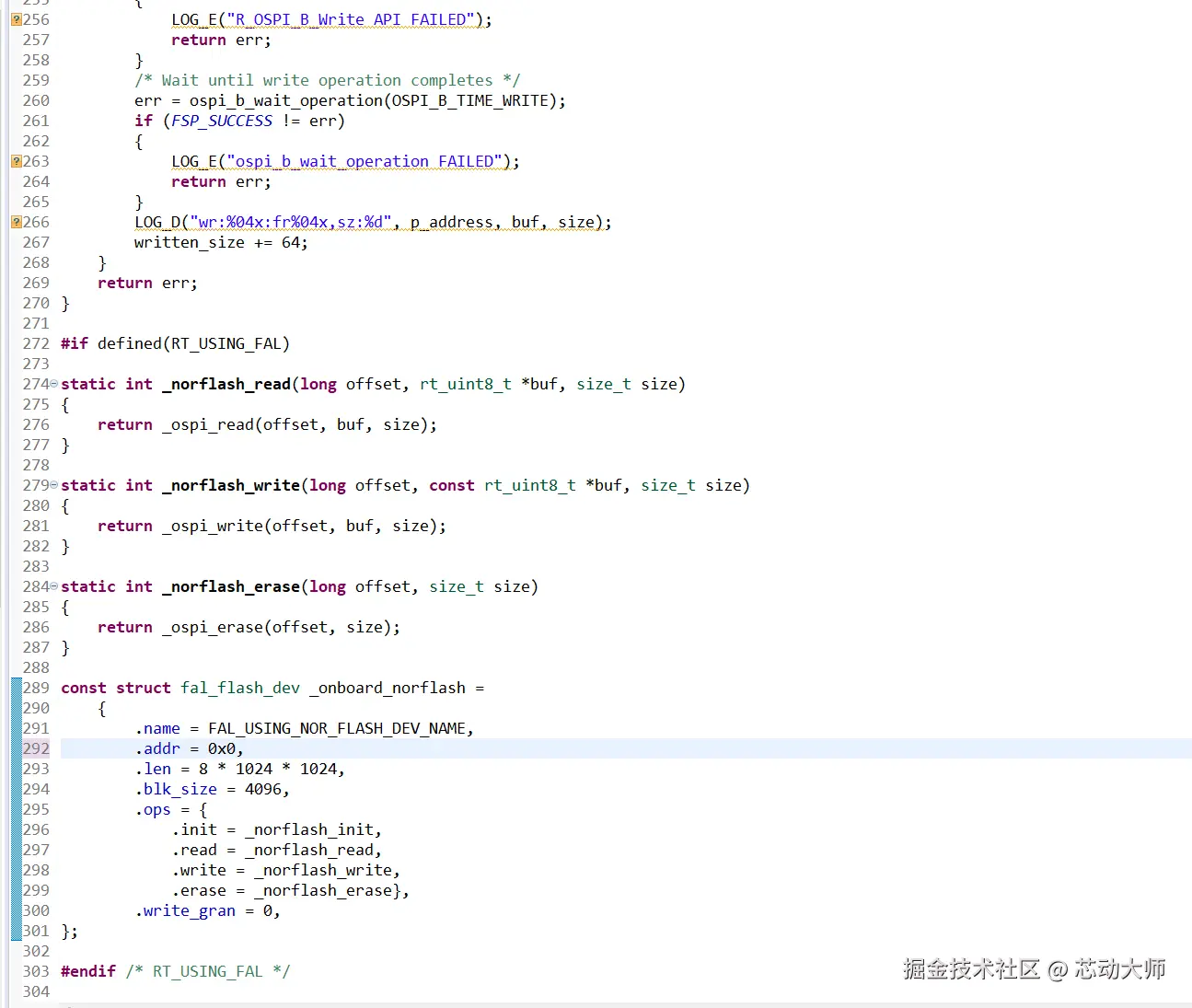Click the #endif directive on line 303
Image resolution: width=1192 pixels, height=1008 pixels.
(88, 971)
